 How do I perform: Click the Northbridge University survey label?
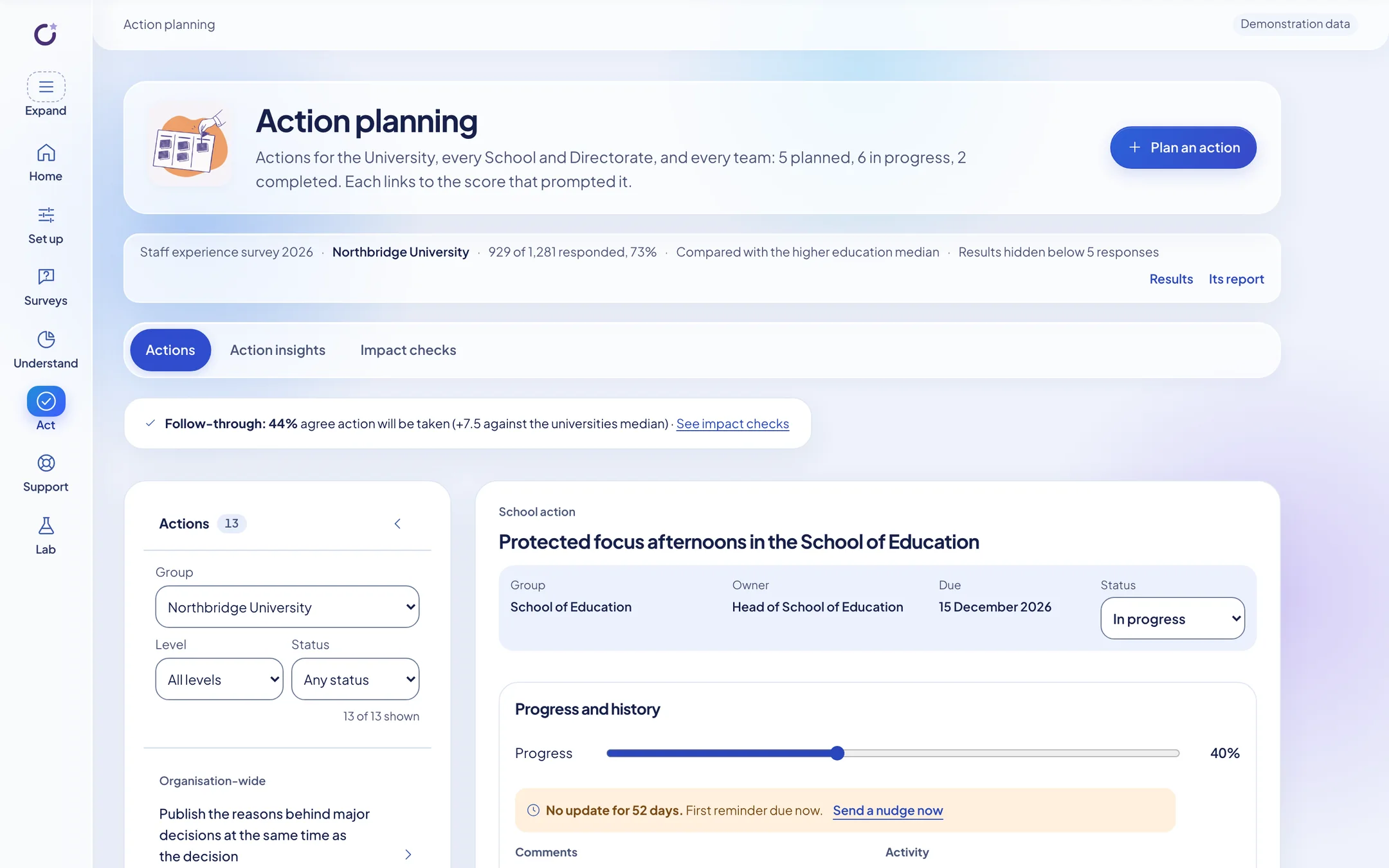coord(401,252)
